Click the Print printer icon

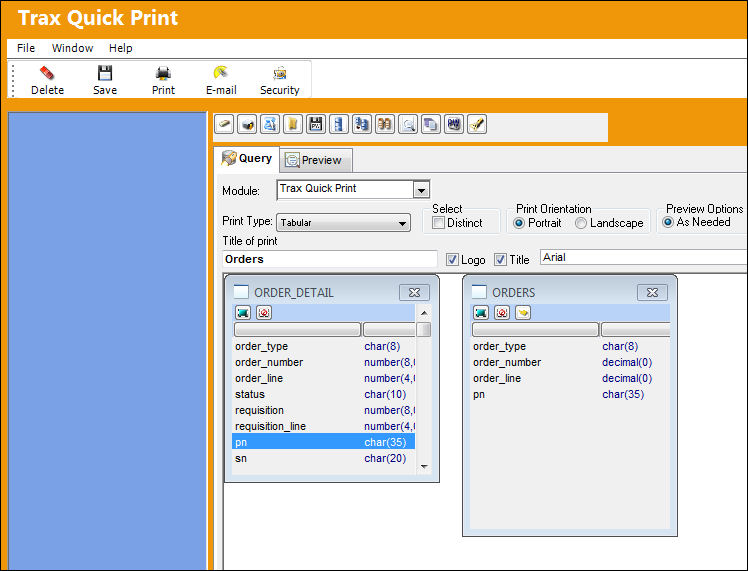(x=163, y=73)
